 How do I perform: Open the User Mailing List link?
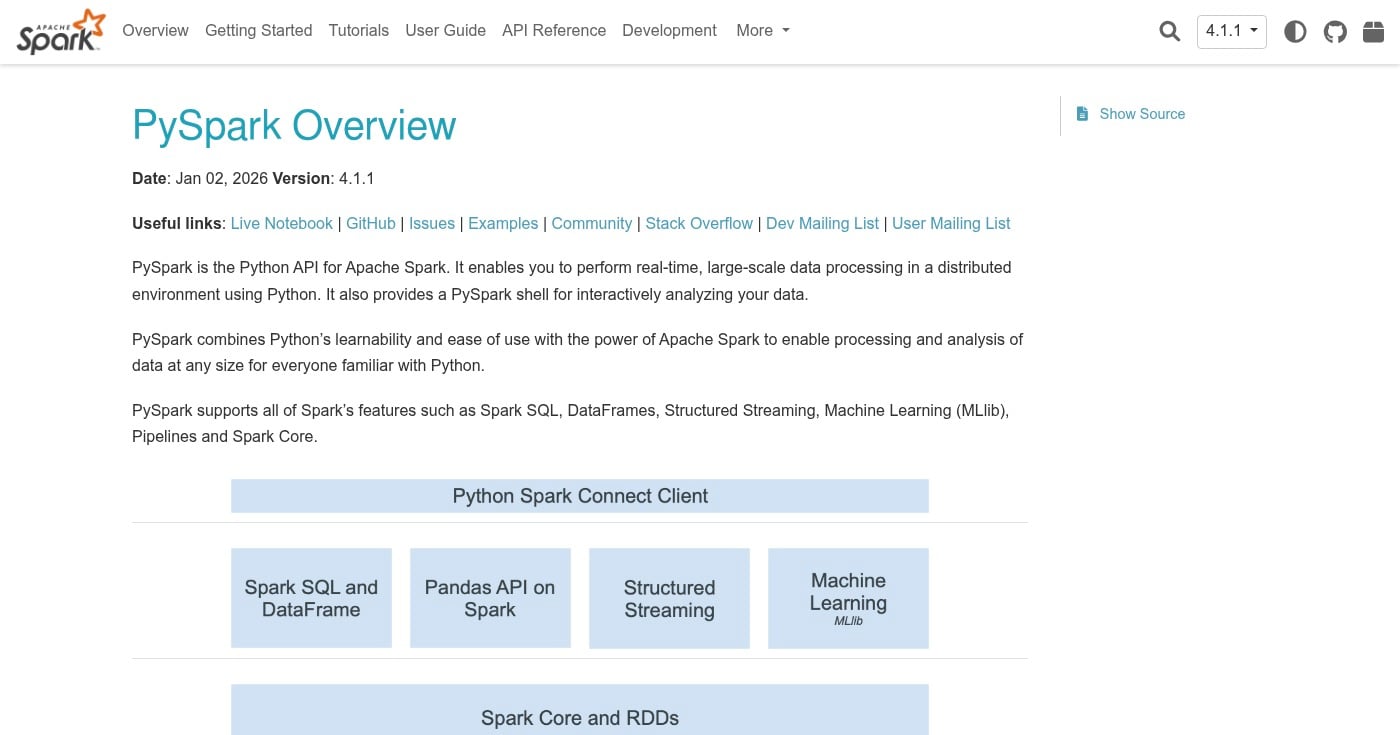tap(951, 224)
